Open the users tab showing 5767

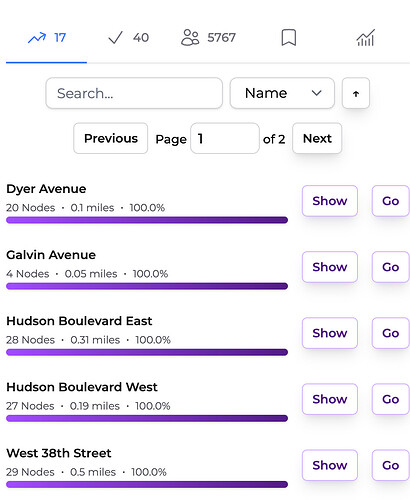point(208,38)
